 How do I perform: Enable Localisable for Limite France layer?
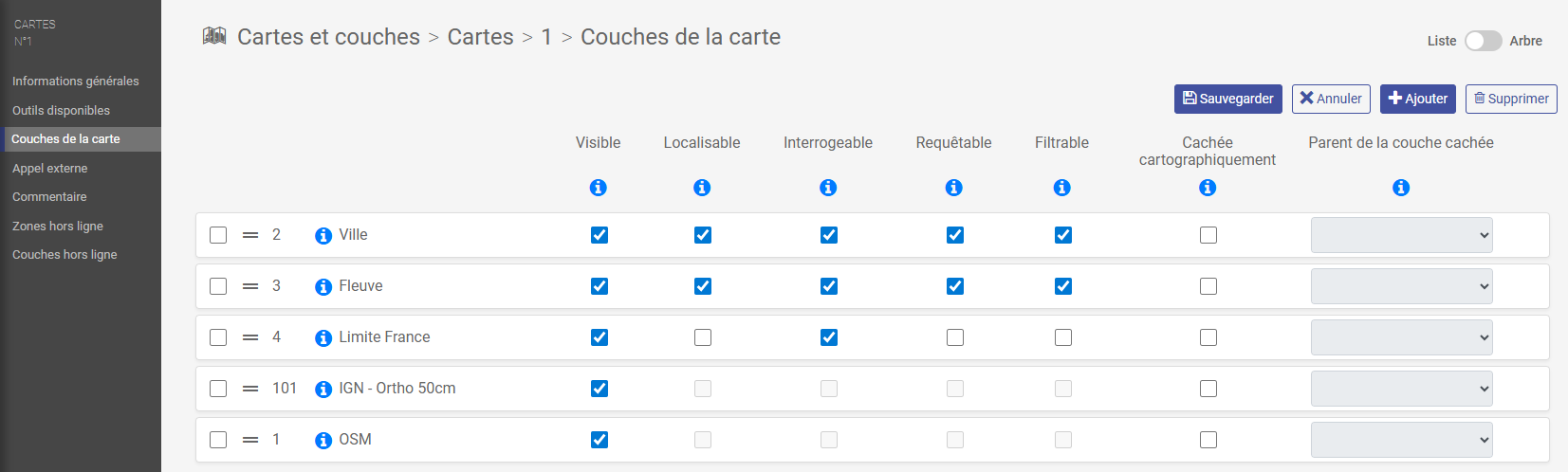pyautogui.click(x=703, y=337)
